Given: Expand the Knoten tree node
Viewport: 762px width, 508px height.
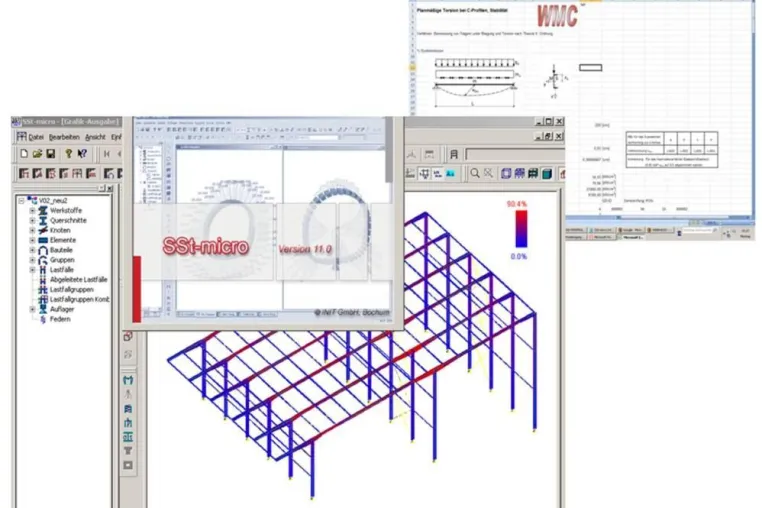Looking at the screenshot, I should click(x=32, y=230).
